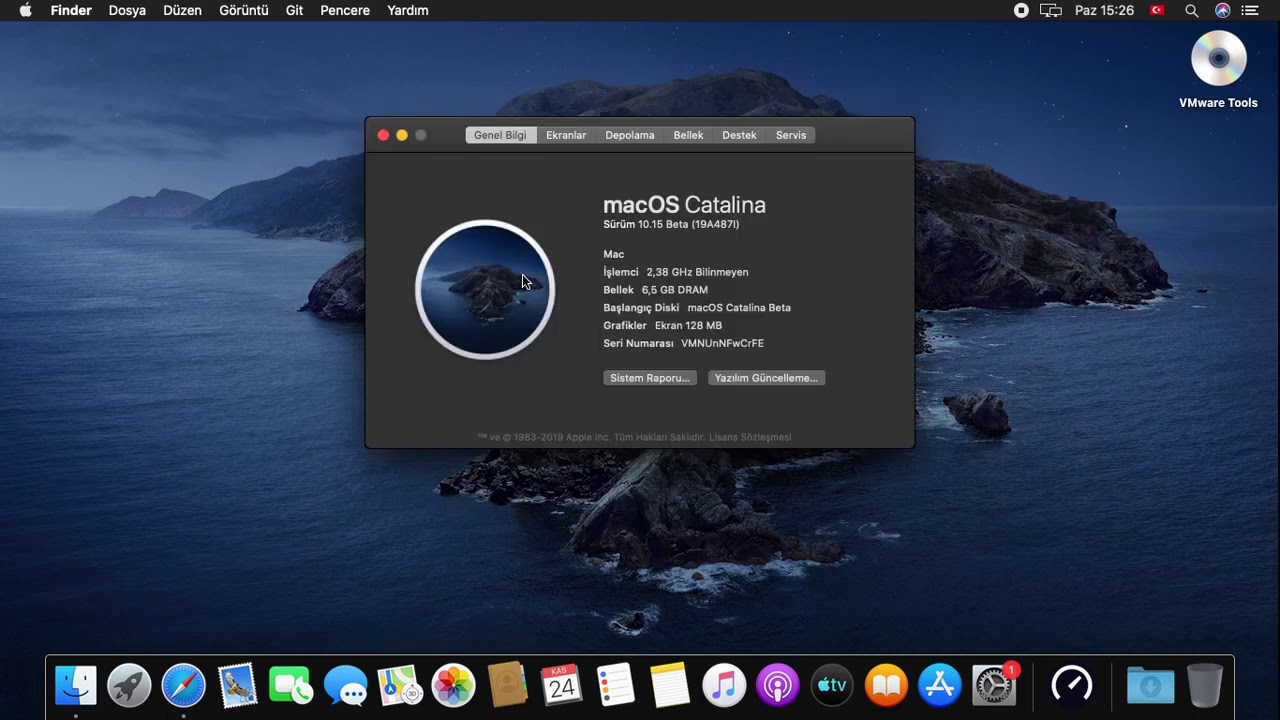Open Calendar showing 24 in Dock
This screenshot has height=720, width=1280.
tap(561, 686)
